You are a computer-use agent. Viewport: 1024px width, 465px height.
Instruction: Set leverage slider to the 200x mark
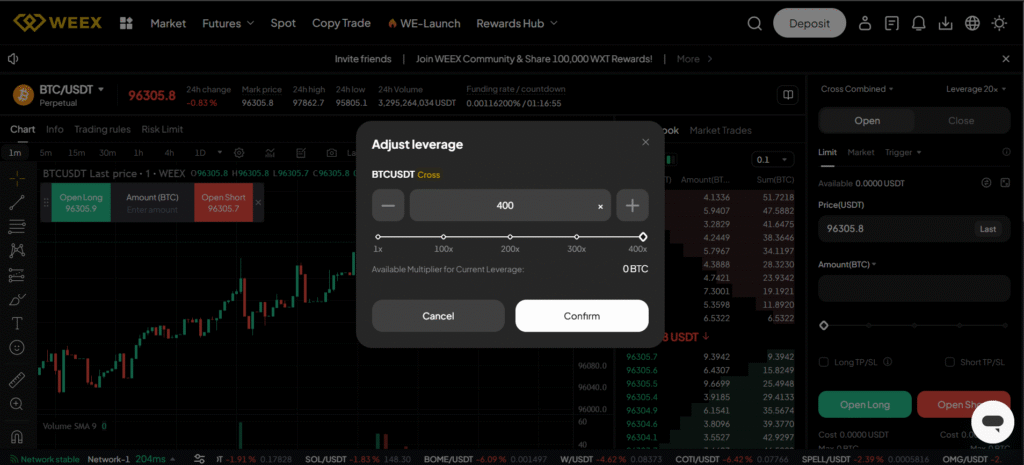click(x=510, y=237)
